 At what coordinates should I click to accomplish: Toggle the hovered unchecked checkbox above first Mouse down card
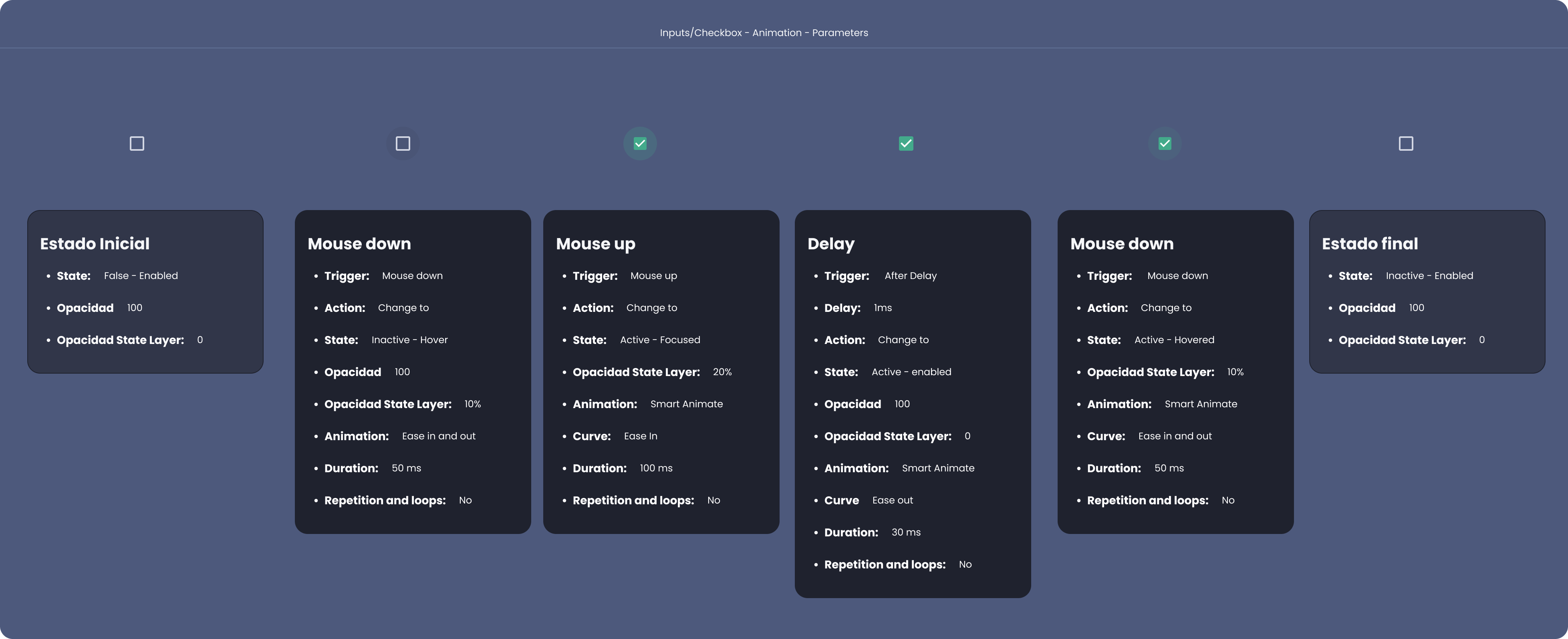[x=403, y=144]
